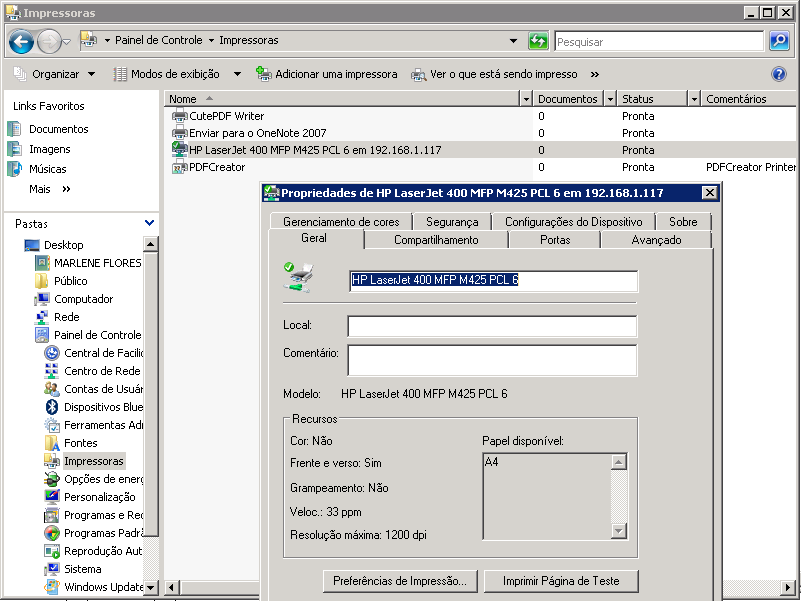Open the Nome column filter dropdown
Viewport: 801px width, 601px height.
point(526,99)
